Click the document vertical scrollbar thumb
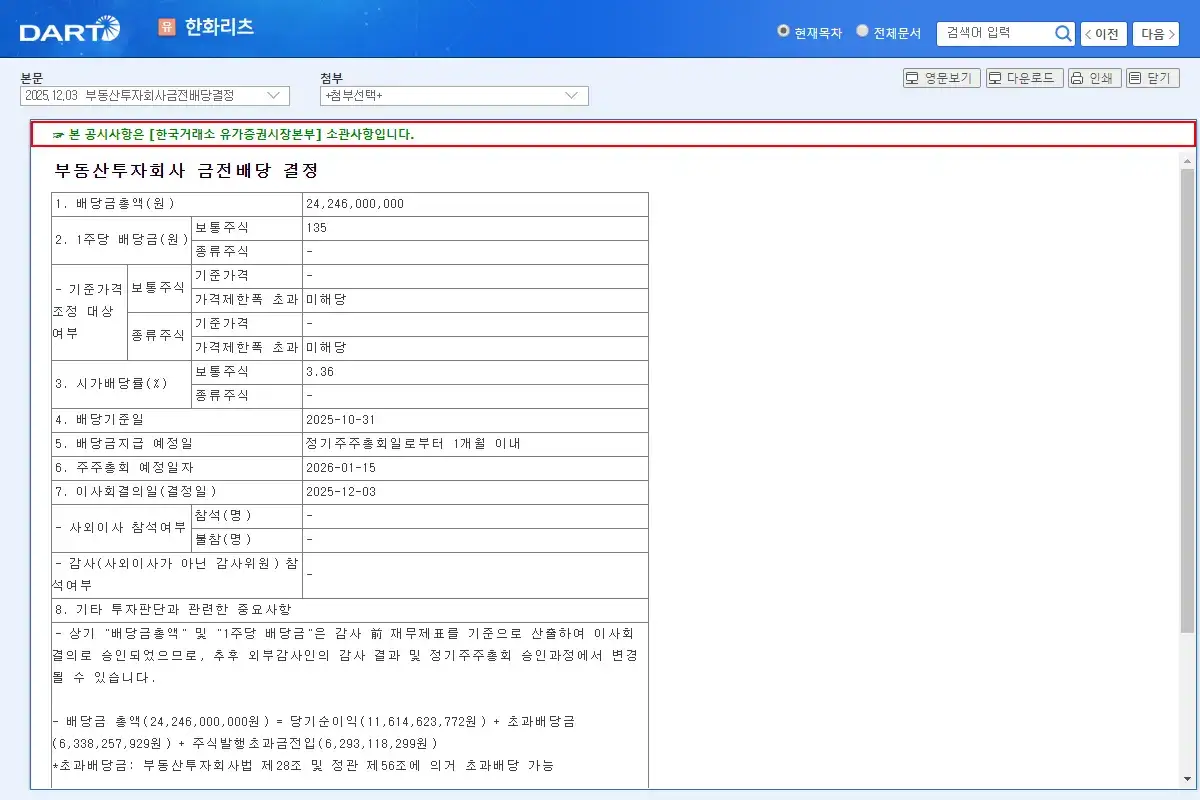Image resolution: width=1200 pixels, height=800 pixels. coord(1187,400)
